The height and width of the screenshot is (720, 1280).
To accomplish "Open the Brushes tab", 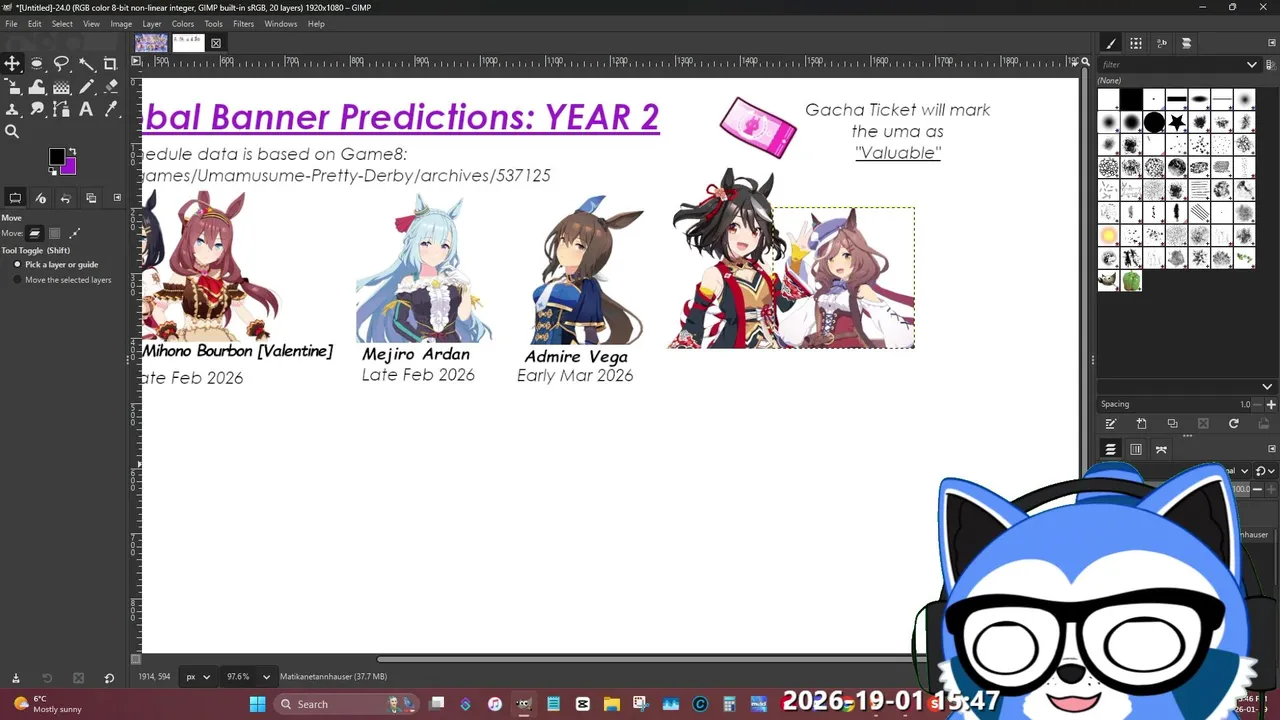I will [1111, 43].
